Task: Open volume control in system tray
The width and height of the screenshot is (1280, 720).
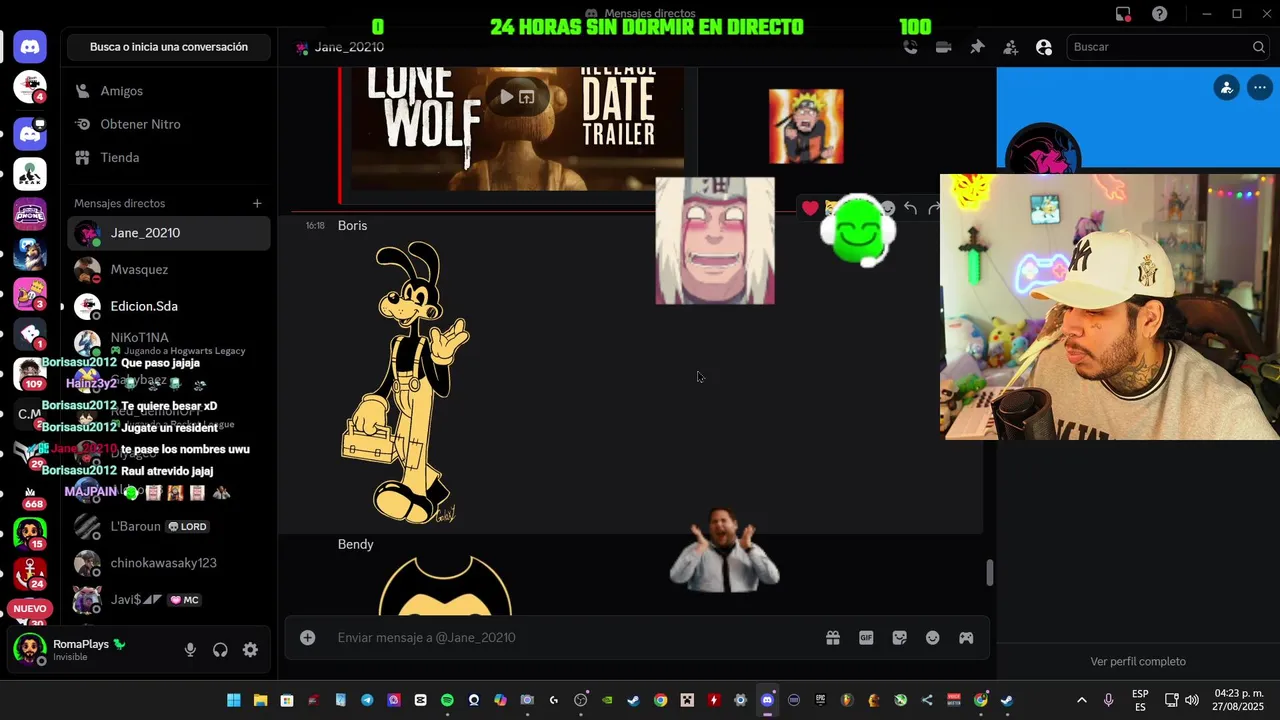Action: [1192, 700]
